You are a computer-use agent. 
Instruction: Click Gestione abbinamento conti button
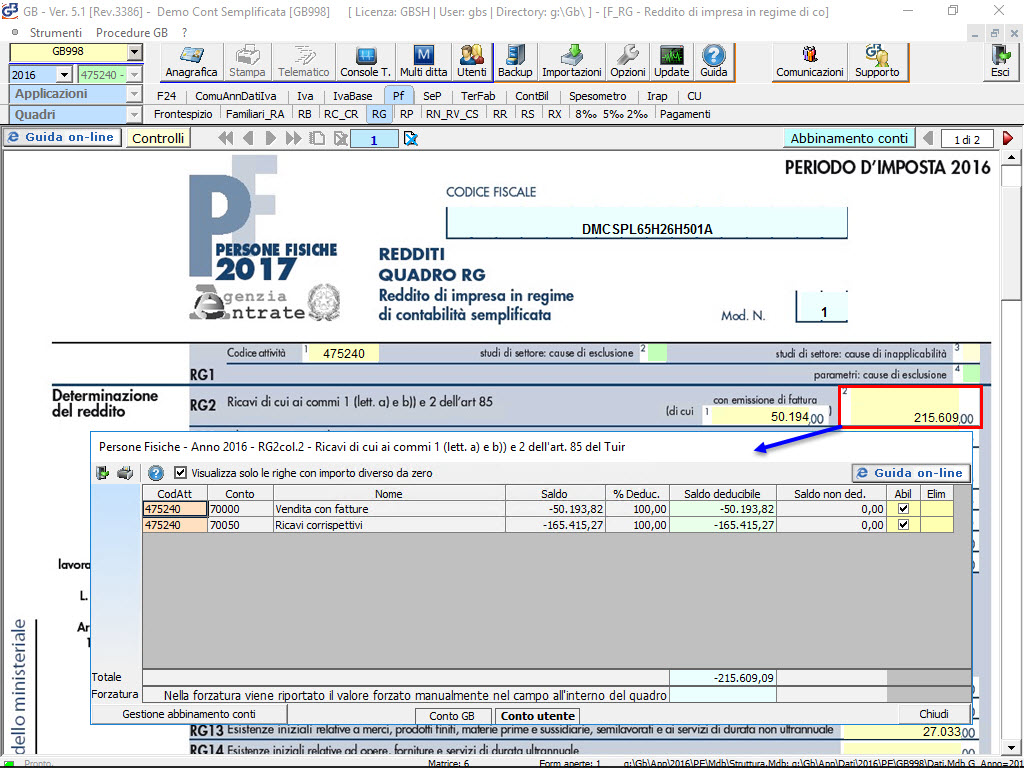189,714
